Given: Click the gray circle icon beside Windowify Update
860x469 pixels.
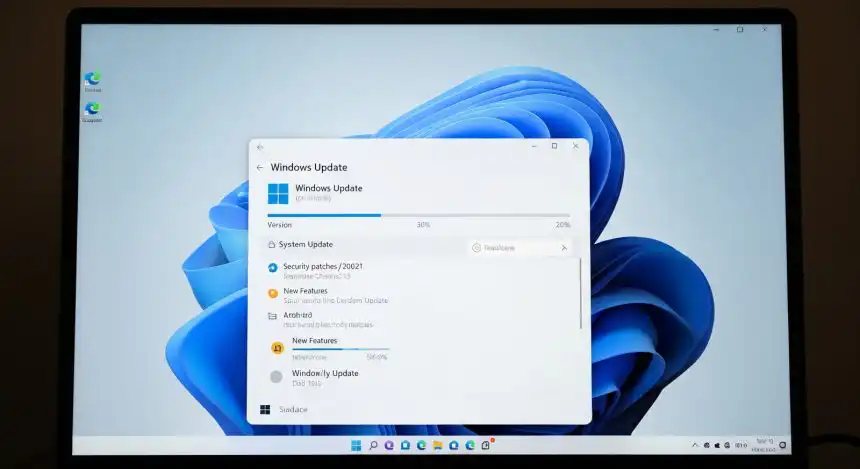Looking at the screenshot, I should (x=276, y=377).
